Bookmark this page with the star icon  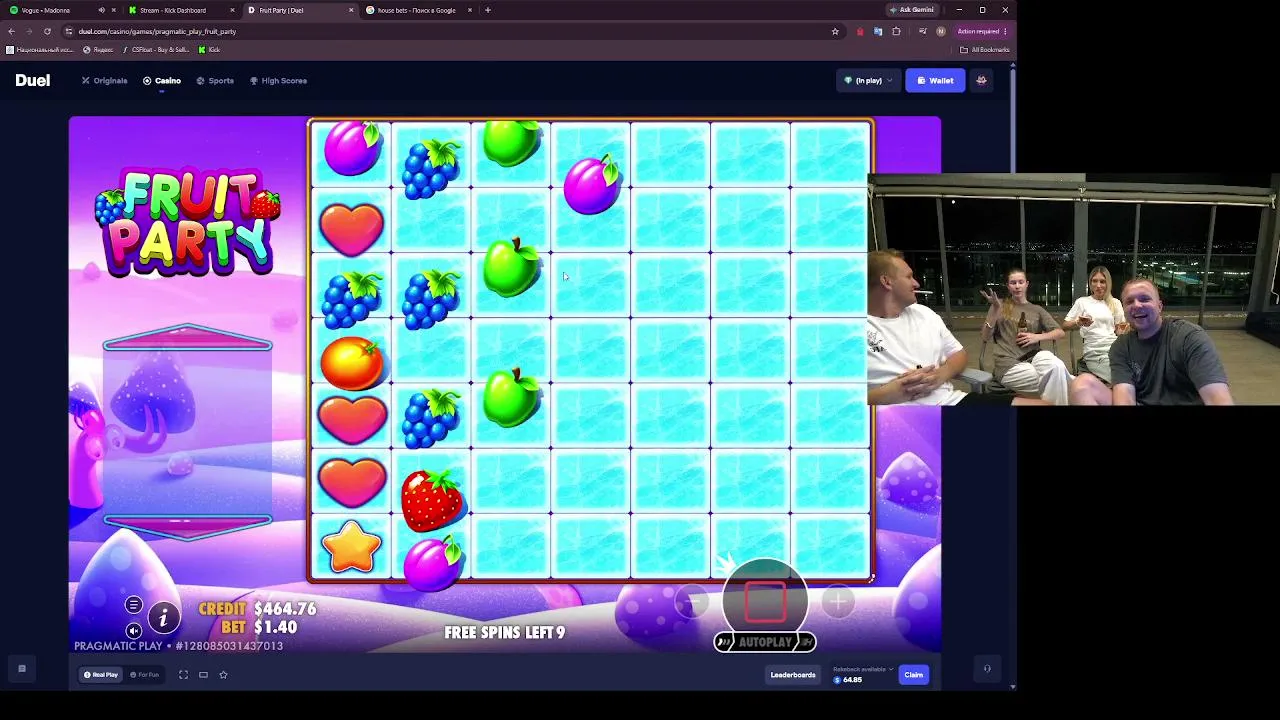[x=835, y=31]
